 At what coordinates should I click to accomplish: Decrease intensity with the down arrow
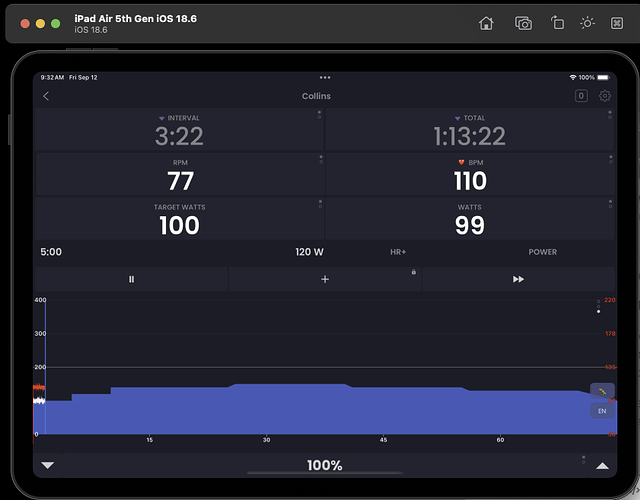pyautogui.click(x=47, y=465)
